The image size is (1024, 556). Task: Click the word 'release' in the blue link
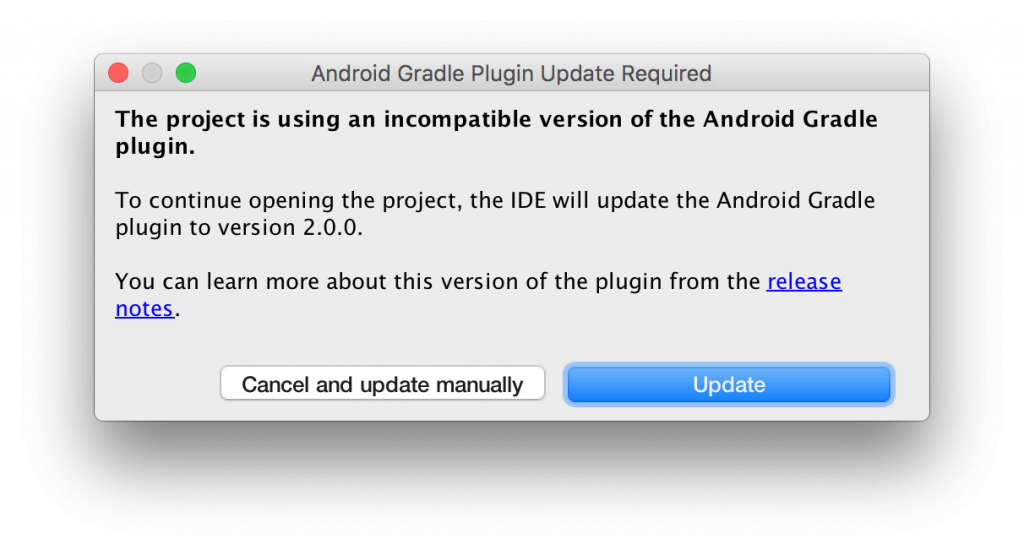pyautogui.click(x=804, y=282)
